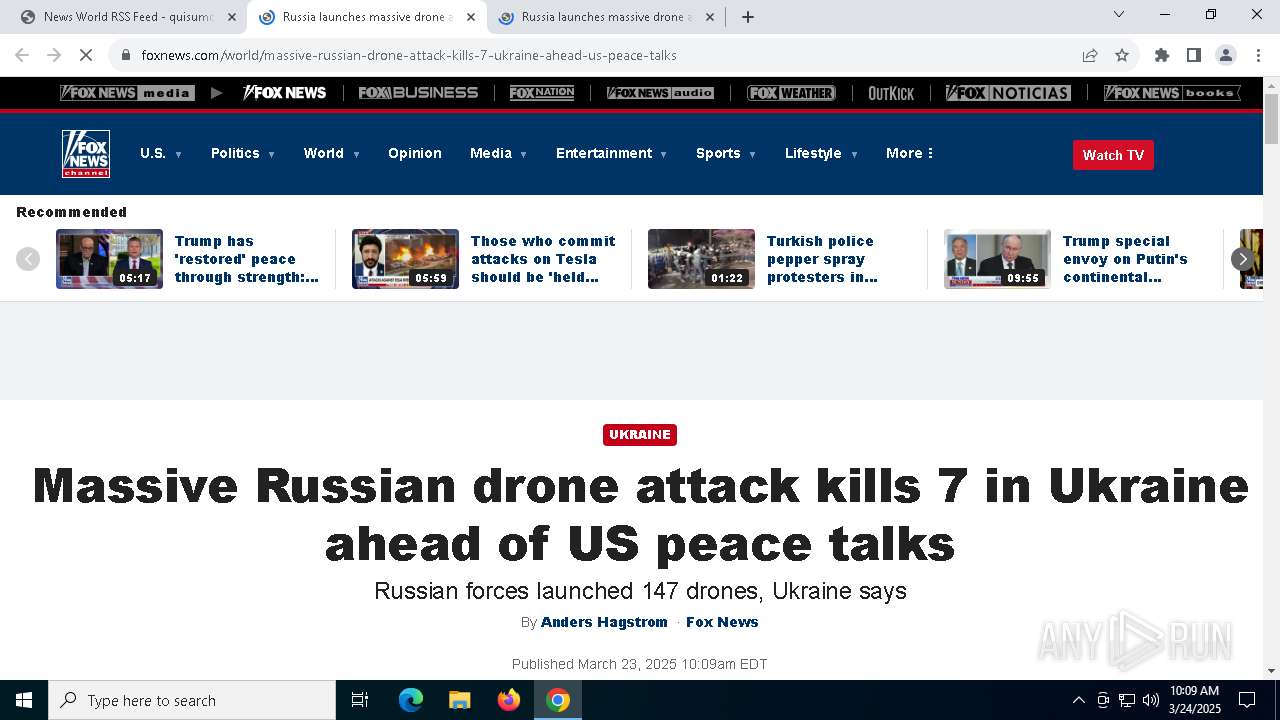Open Fox Noticias logo link
Screen dimensions: 1280x720
pyautogui.click(x=1008, y=93)
